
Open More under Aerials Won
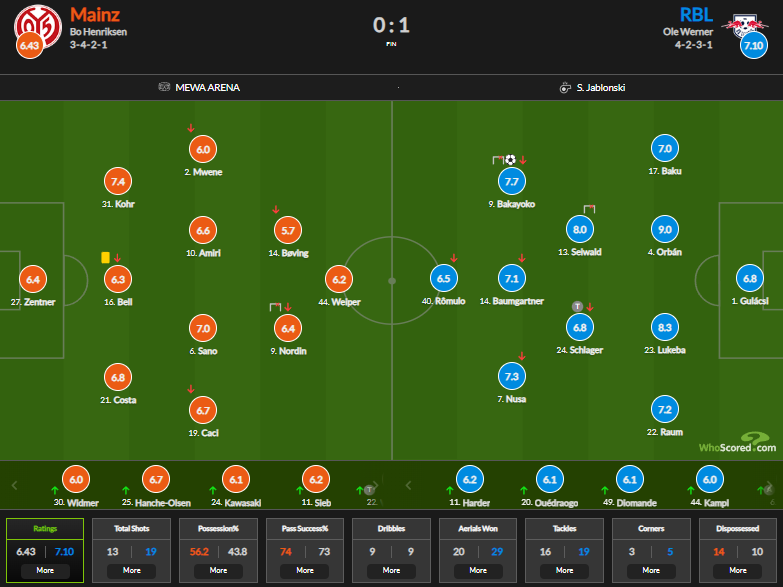coord(478,571)
